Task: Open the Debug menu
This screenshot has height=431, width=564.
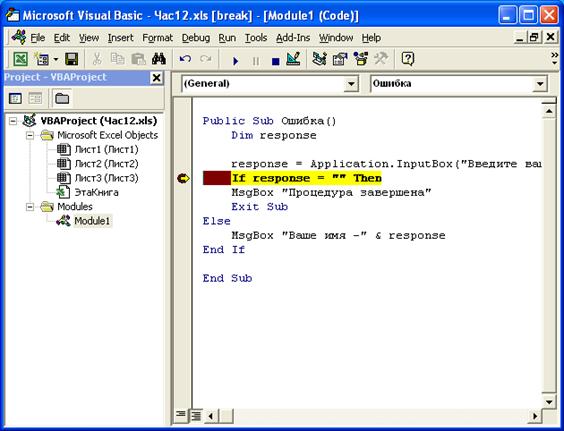Action: [x=196, y=38]
